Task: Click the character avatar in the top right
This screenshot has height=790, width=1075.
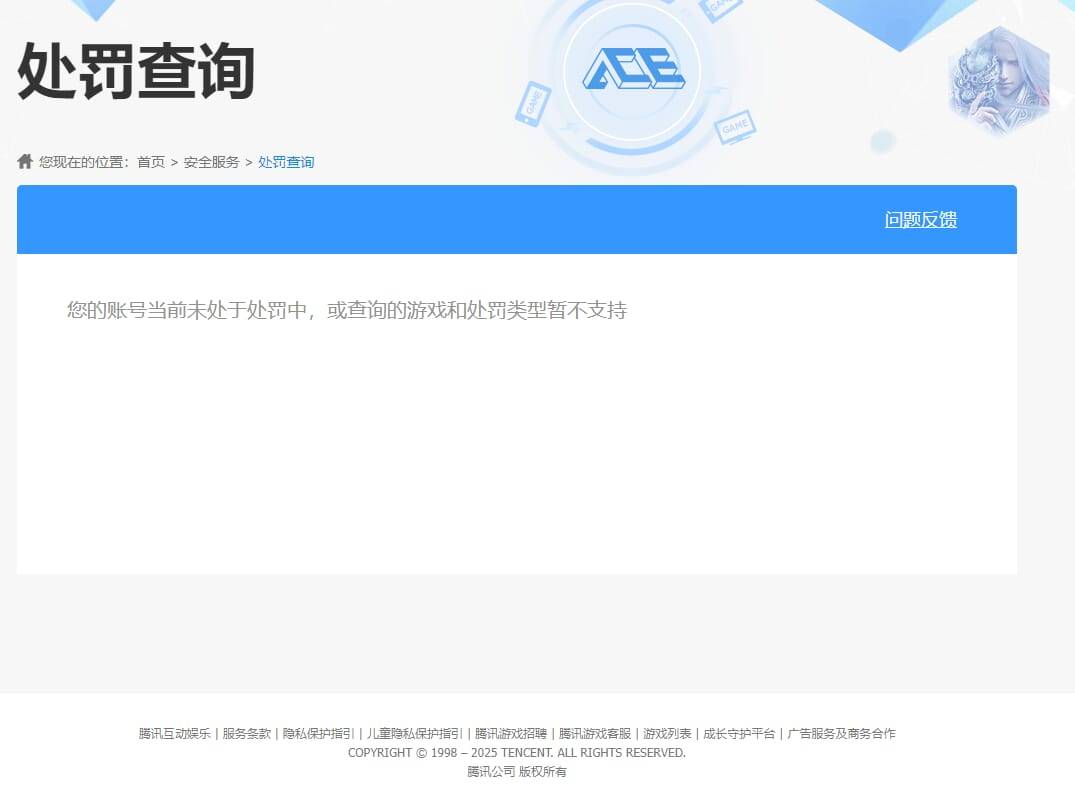Action: tap(997, 78)
